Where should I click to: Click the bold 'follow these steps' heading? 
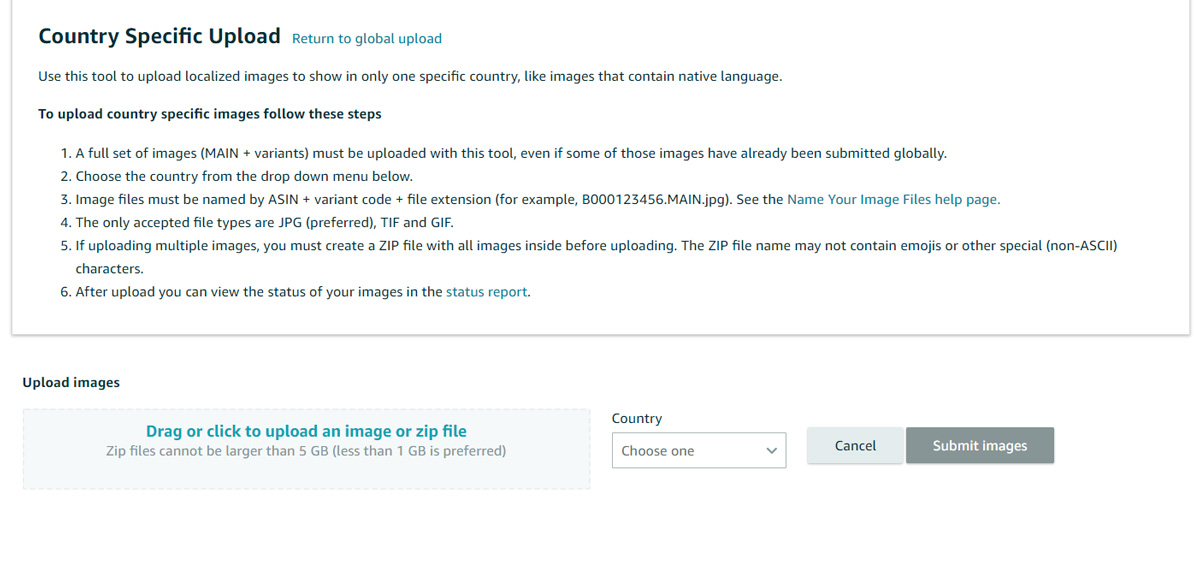coord(209,114)
